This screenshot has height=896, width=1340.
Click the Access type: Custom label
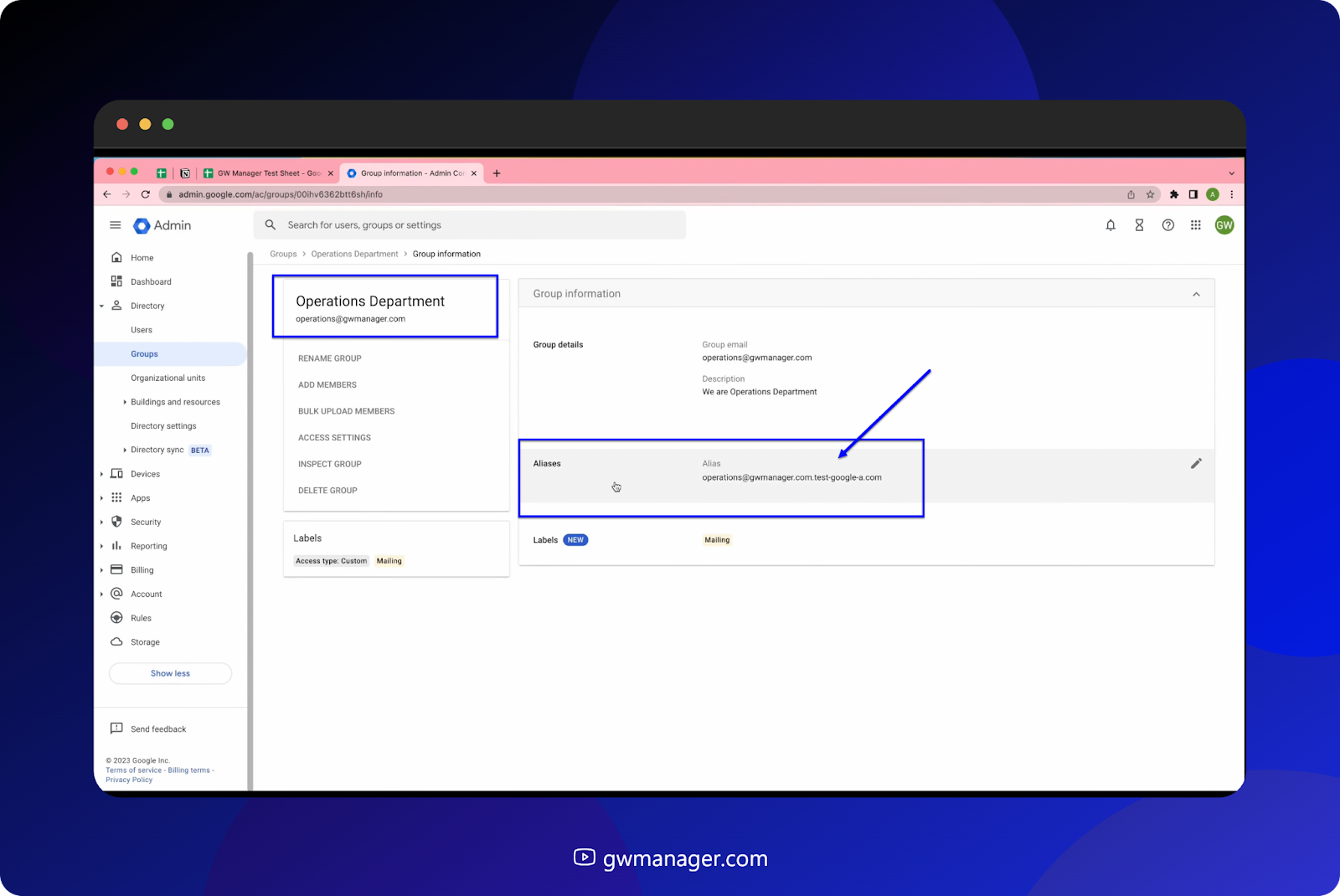(x=331, y=561)
